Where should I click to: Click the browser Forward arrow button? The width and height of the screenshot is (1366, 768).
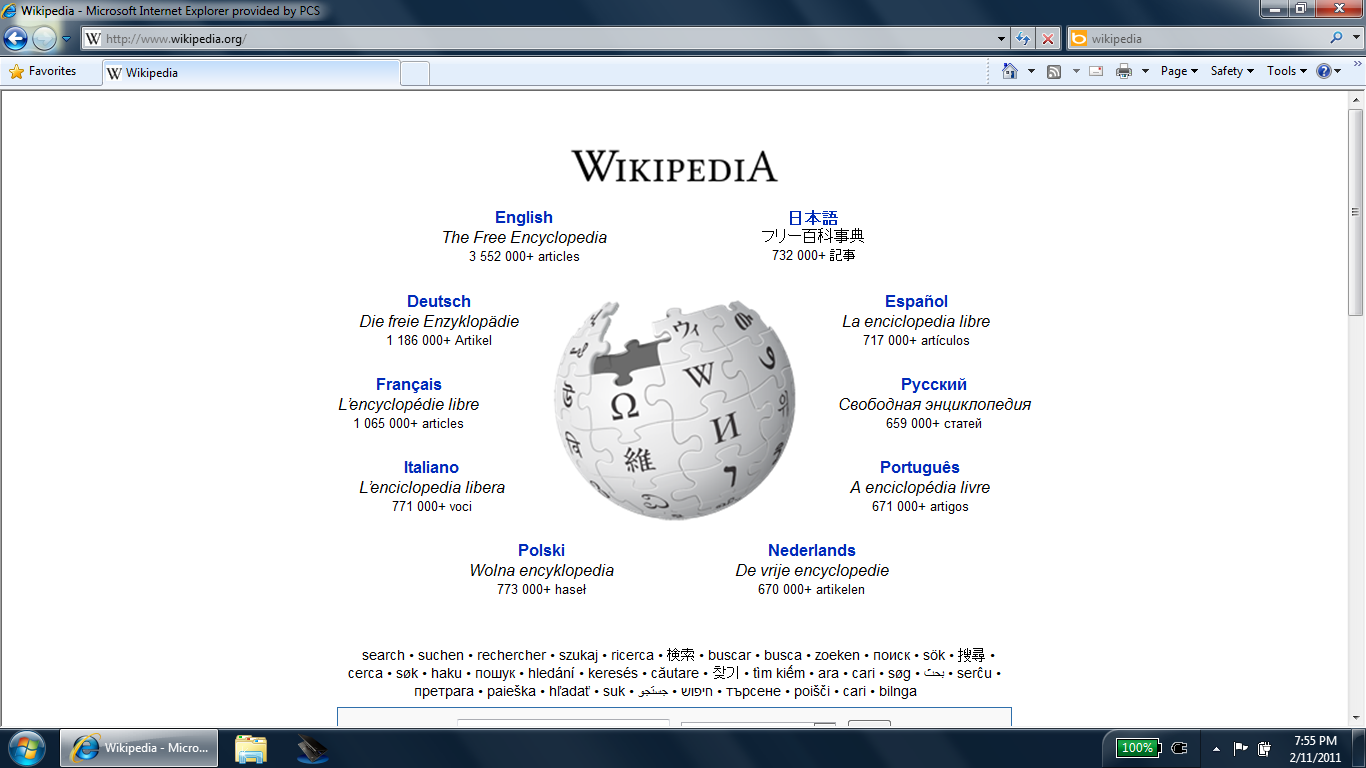[44, 39]
